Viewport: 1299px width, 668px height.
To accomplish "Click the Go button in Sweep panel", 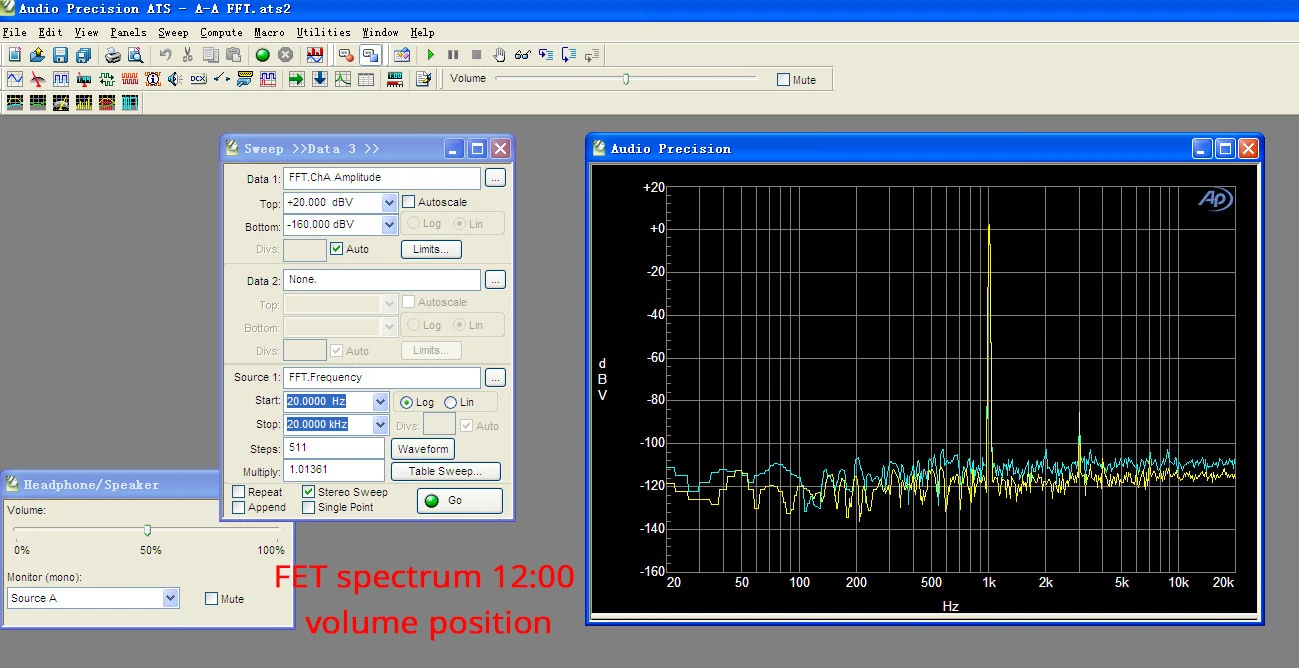I will point(459,500).
